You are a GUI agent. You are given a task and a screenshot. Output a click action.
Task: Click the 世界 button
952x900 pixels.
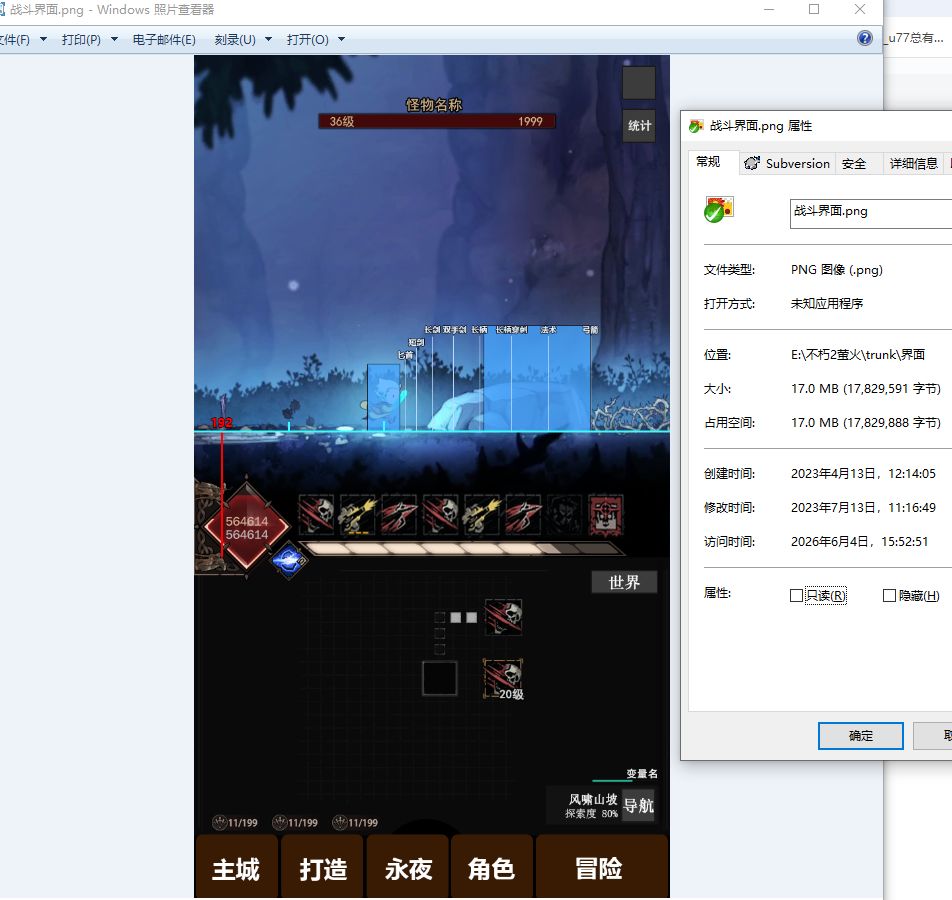coord(624,582)
